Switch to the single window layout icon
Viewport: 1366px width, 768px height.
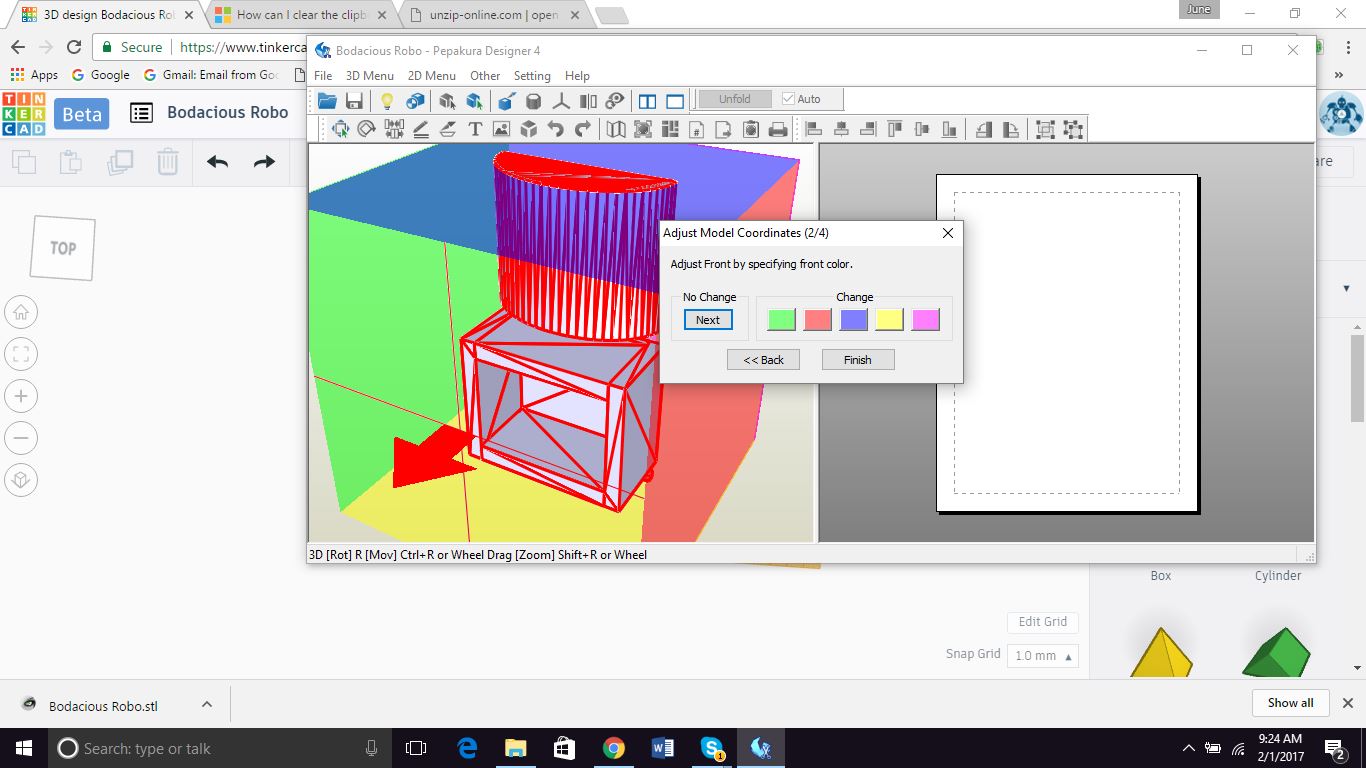pos(675,100)
